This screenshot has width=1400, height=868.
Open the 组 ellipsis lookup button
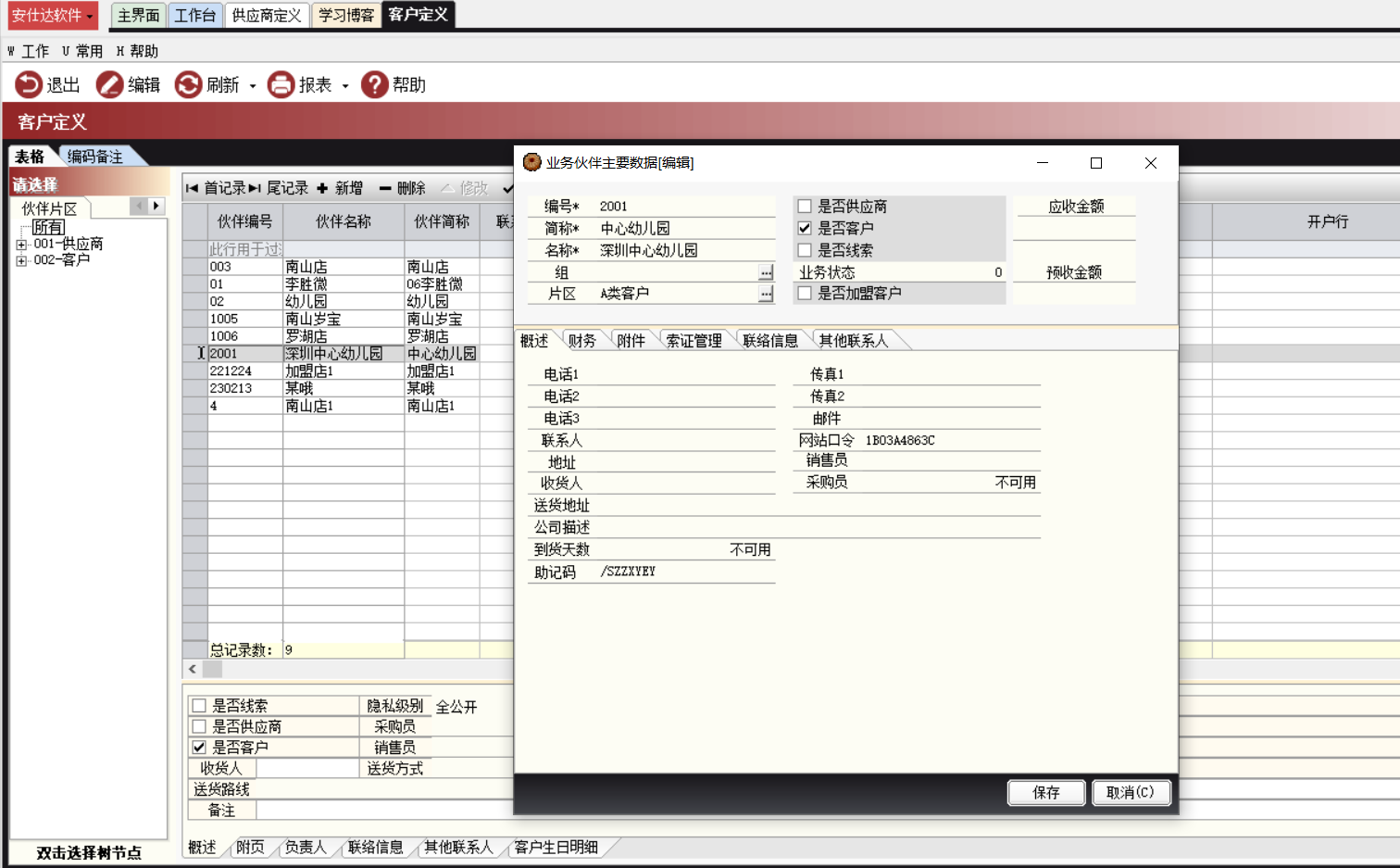pos(766,272)
